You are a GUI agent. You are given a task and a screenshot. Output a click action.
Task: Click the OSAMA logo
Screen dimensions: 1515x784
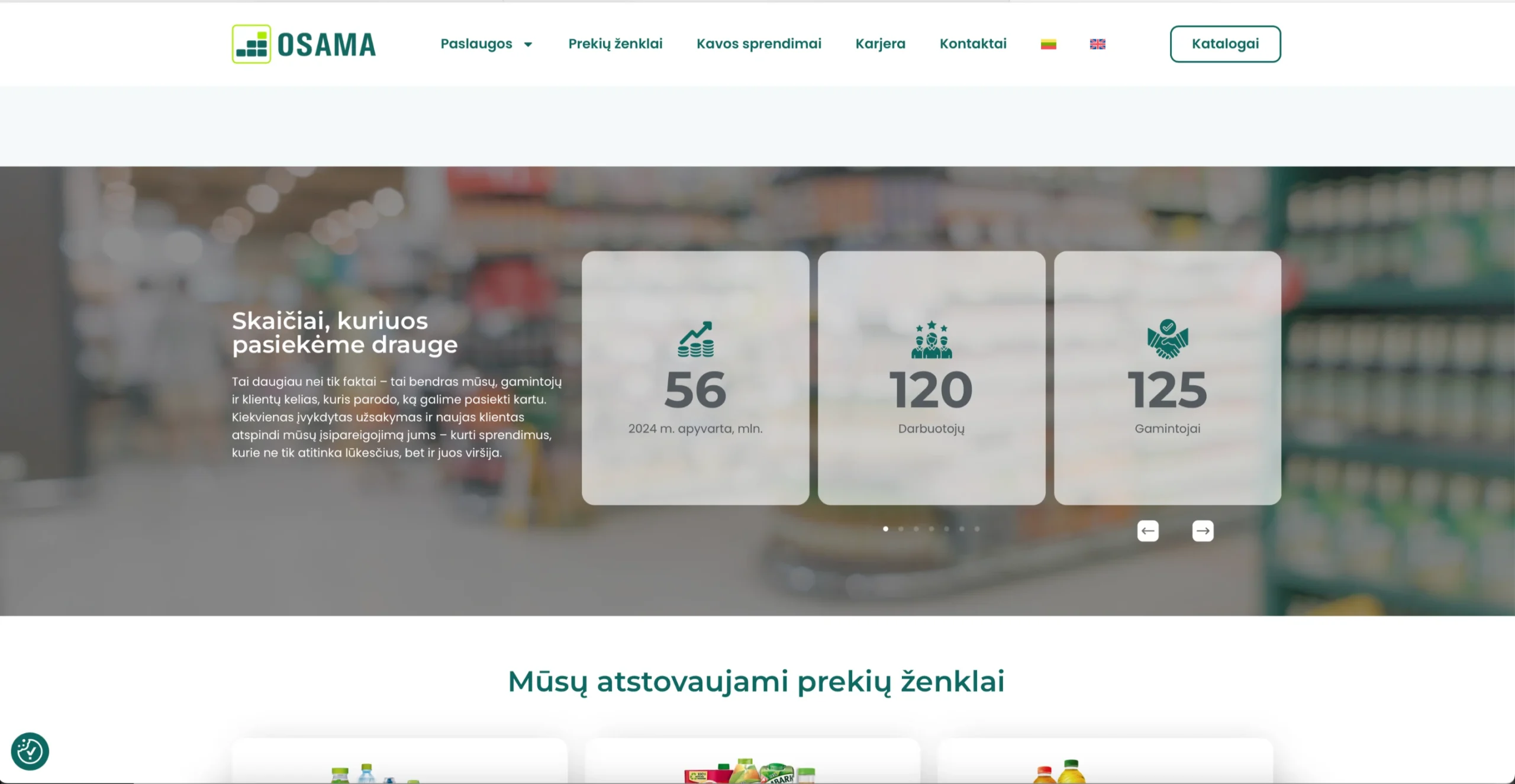pyautogui.click(x=304, y=44)
